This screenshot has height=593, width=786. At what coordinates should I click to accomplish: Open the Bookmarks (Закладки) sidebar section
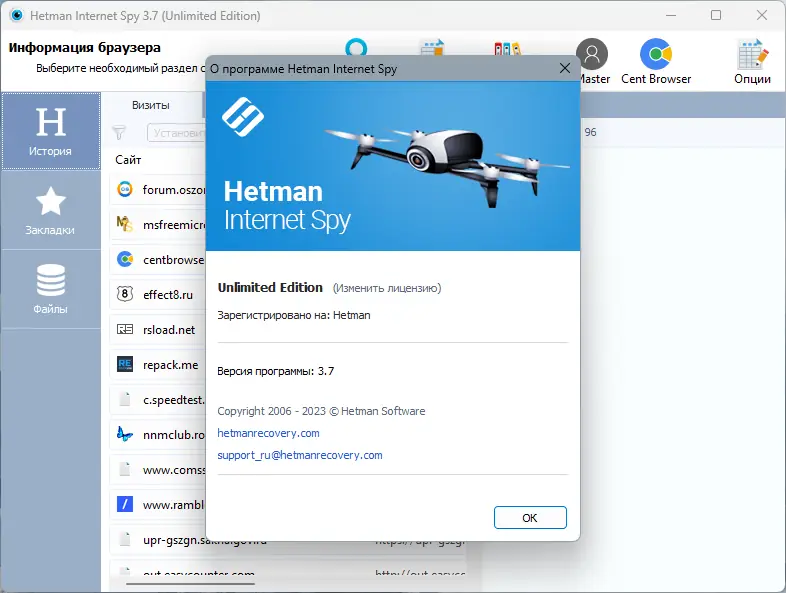pos(51,211)
